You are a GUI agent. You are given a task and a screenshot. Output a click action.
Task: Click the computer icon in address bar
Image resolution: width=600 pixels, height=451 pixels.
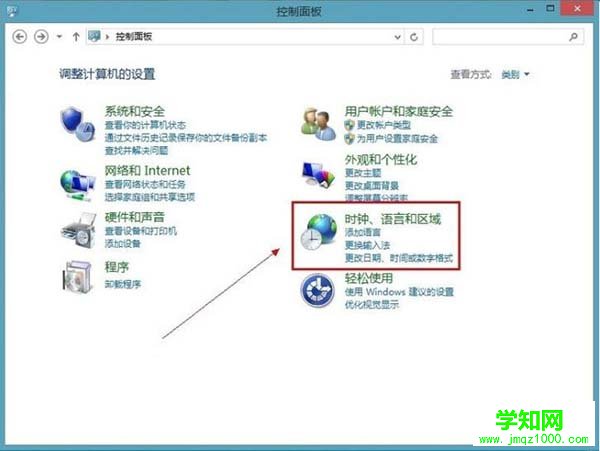tap(94, 36)
